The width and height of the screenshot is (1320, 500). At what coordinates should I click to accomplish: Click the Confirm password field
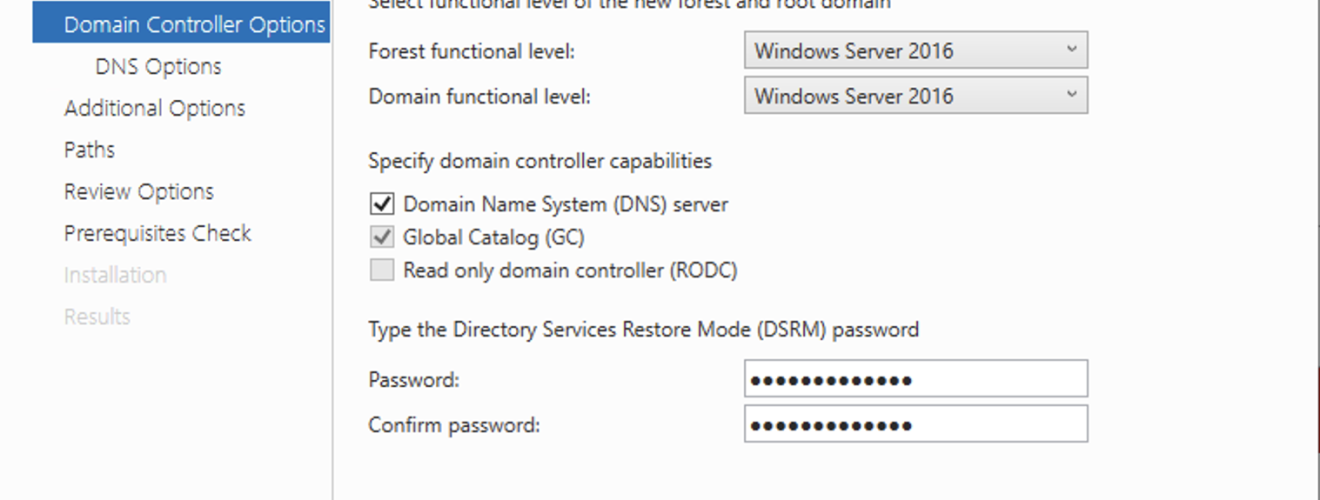click(x=915, y=424)
